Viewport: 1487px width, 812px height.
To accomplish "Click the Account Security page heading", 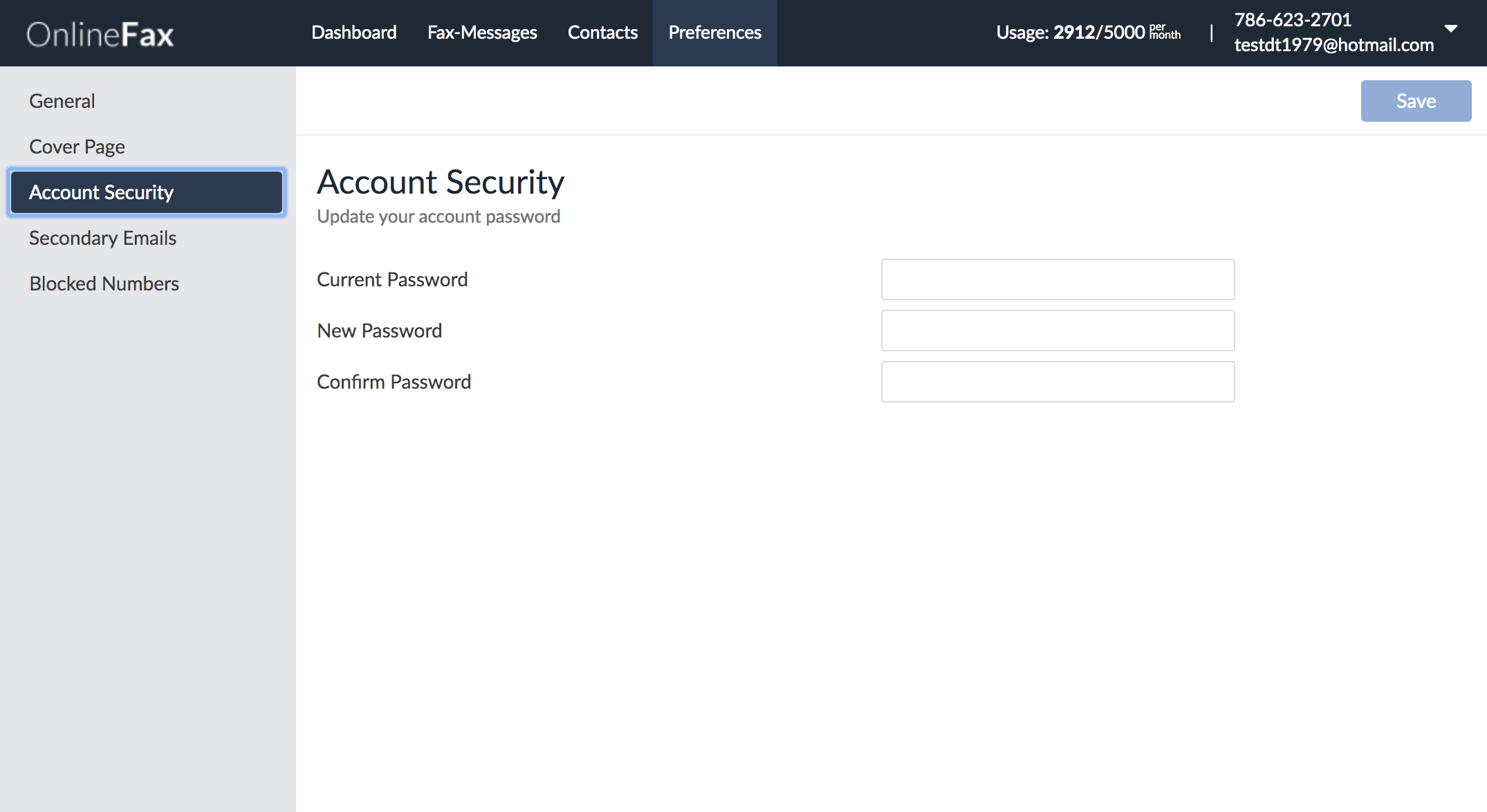I will 441,182.
